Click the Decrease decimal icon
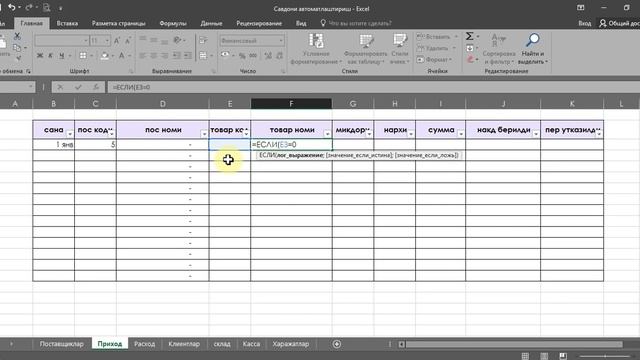 tap(280, 56)
